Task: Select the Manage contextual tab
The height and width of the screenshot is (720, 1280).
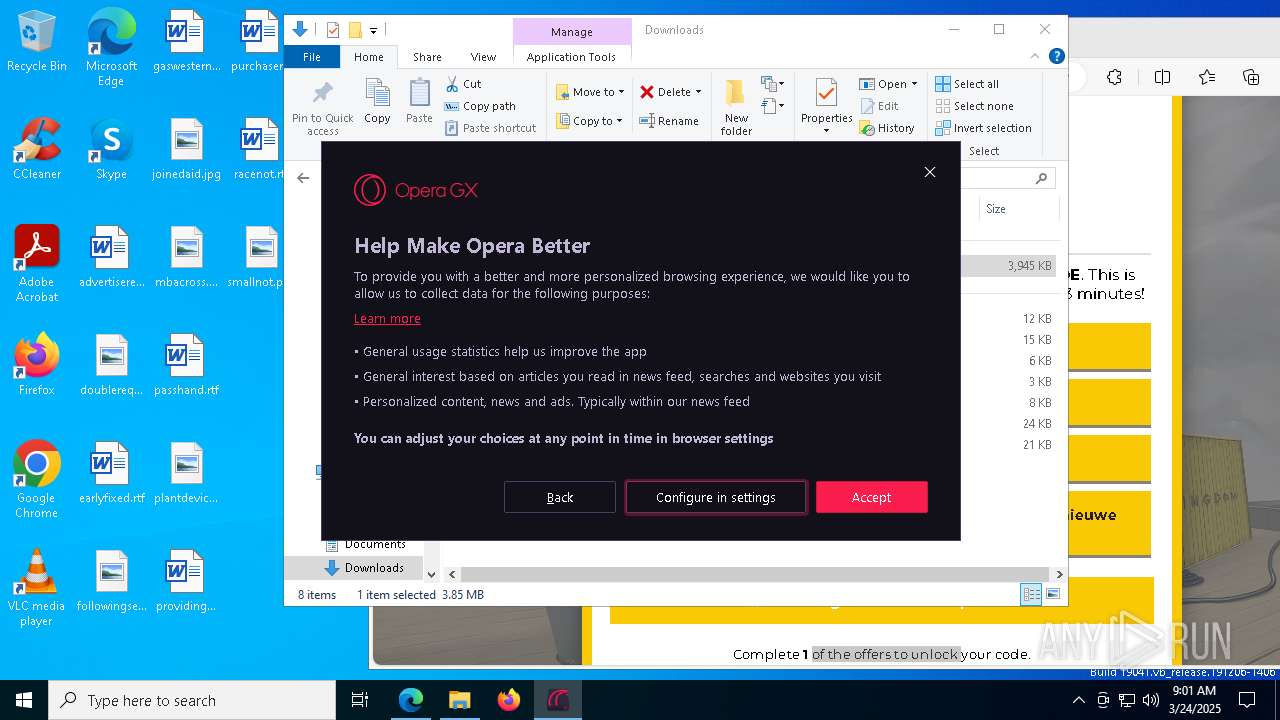Action: (x=572, y=32)
